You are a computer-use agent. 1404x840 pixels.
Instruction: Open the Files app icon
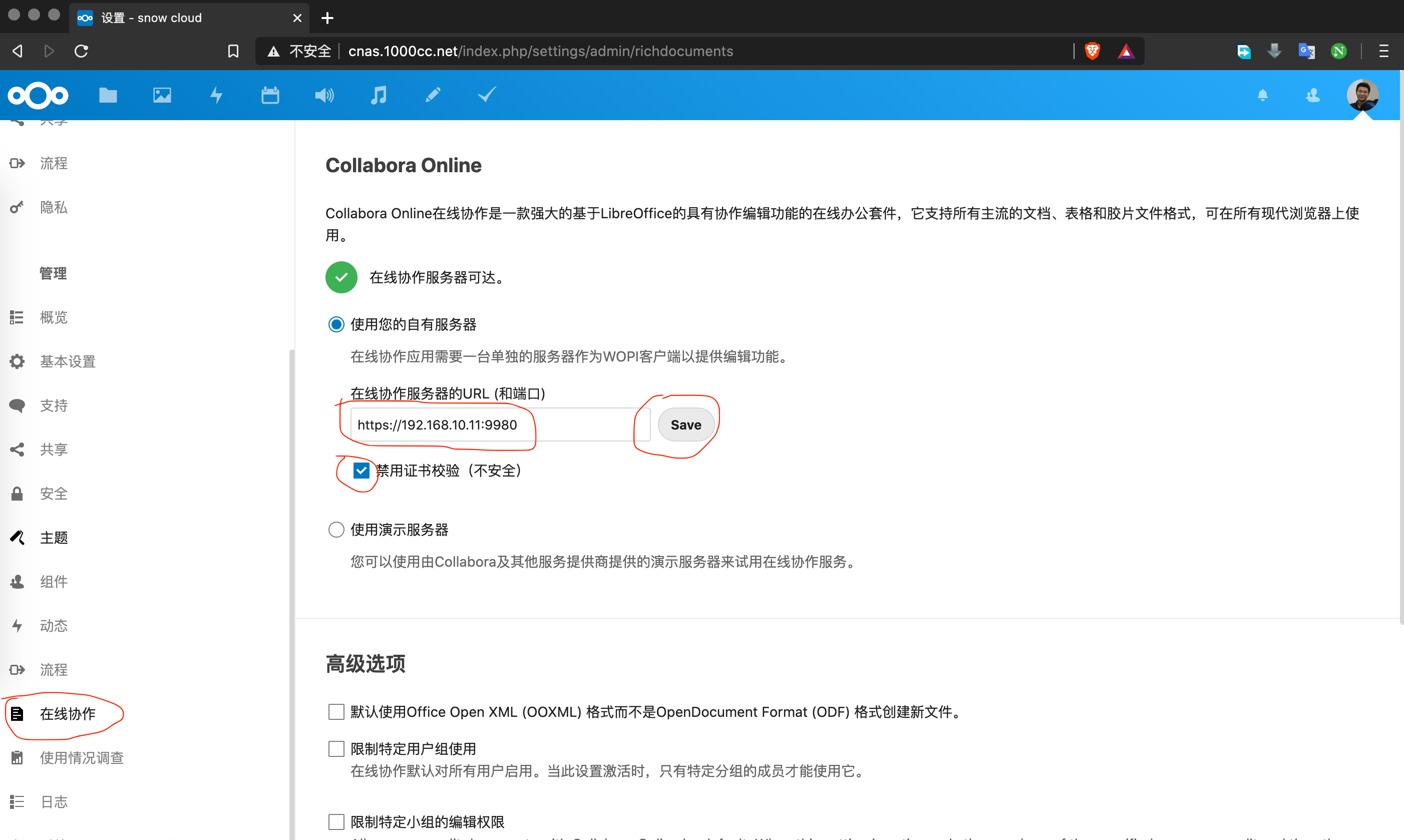[108, 95]
